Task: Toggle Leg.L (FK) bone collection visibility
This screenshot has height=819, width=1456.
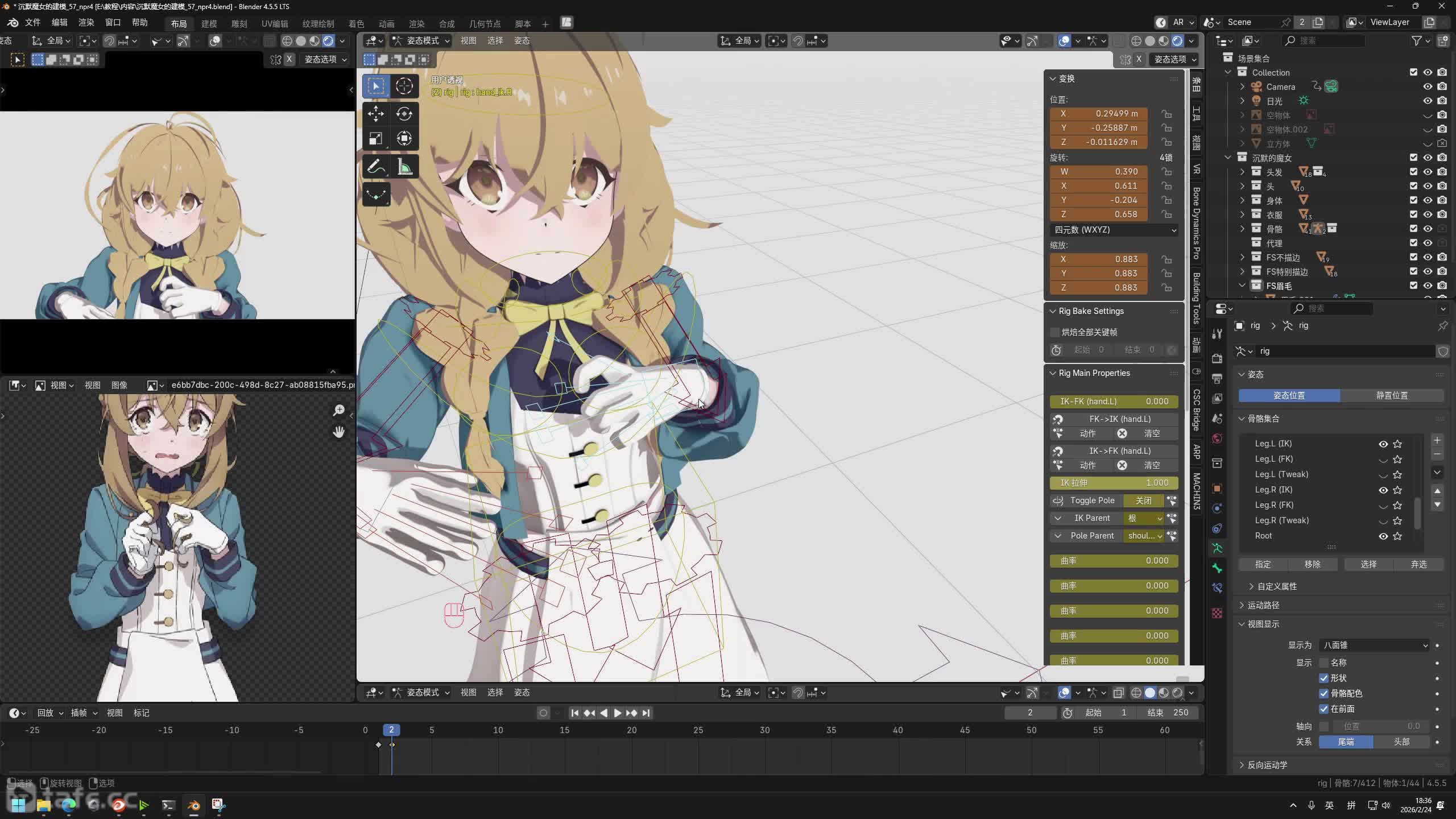Action: click(x=1383, y=460)
